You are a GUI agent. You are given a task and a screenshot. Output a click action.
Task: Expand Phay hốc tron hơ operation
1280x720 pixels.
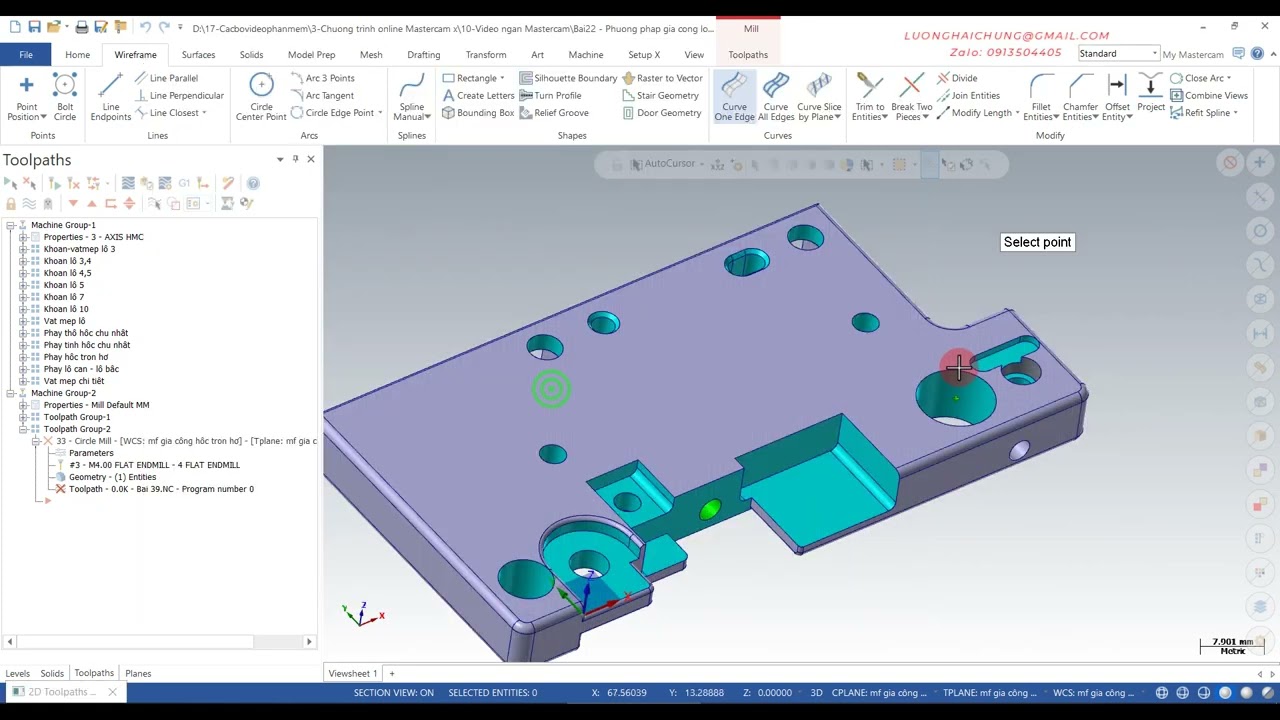pyautogui.click(x=22, y=357)
